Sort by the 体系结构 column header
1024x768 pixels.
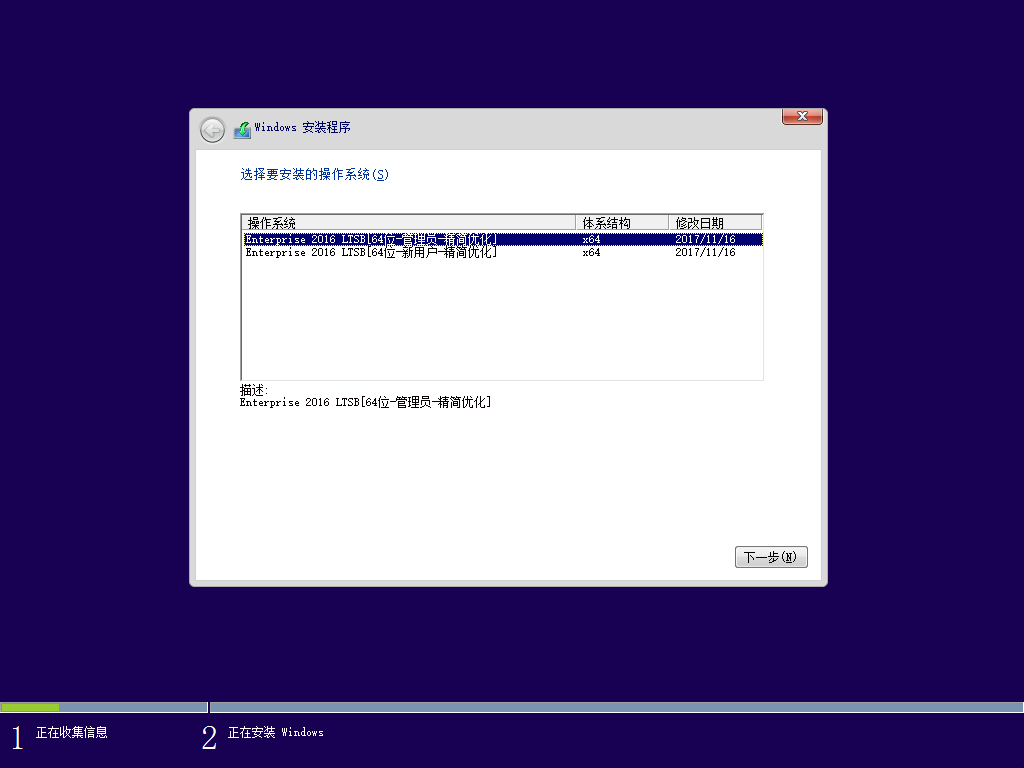click(605, 222)
